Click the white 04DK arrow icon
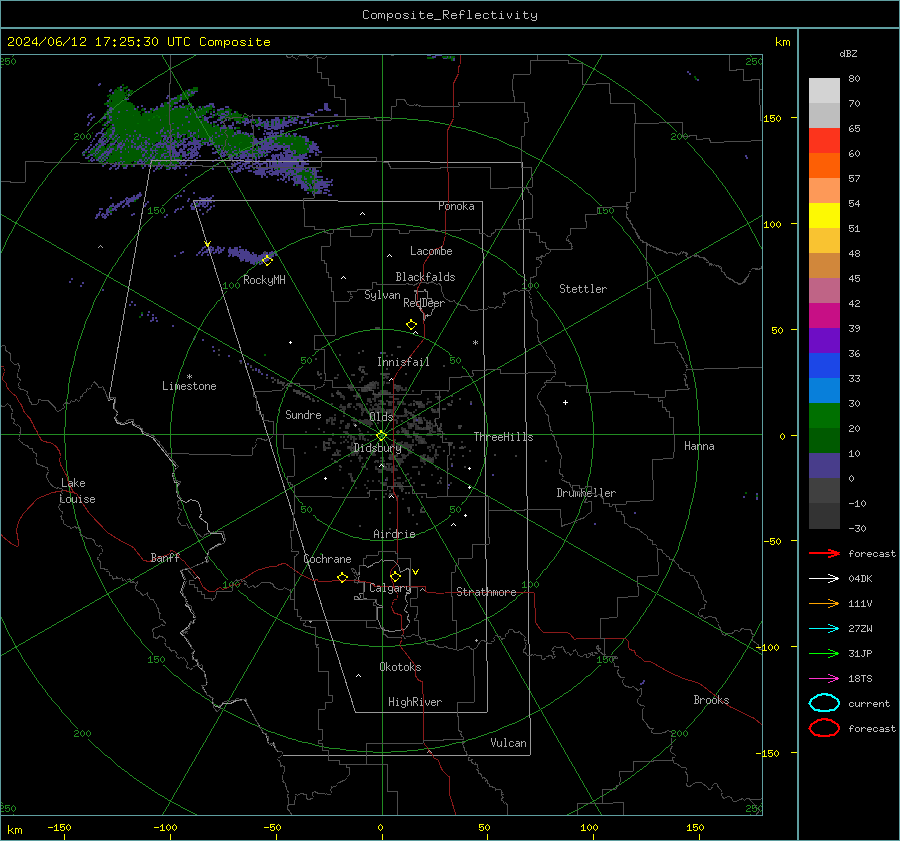The height and width of the screenshot is (841, 900). 824,578
